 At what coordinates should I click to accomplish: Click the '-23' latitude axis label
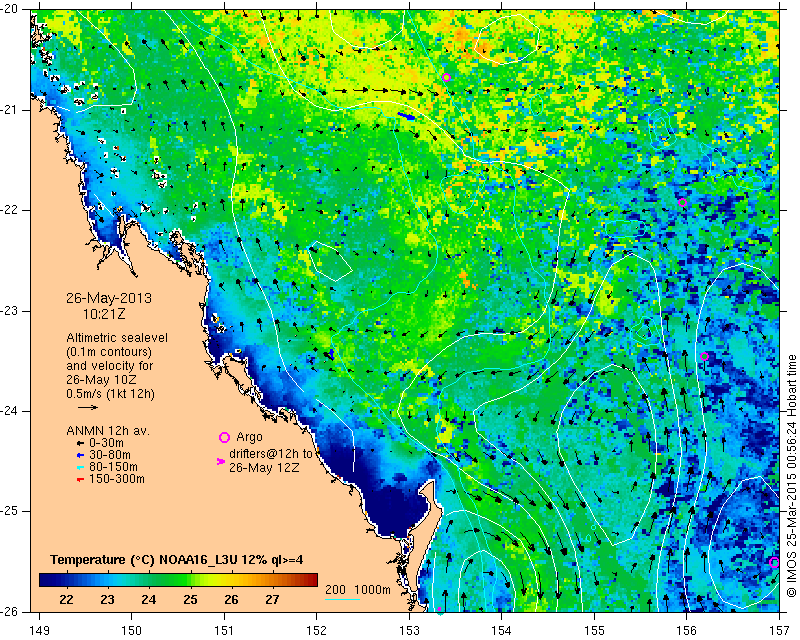coord(11,311)
